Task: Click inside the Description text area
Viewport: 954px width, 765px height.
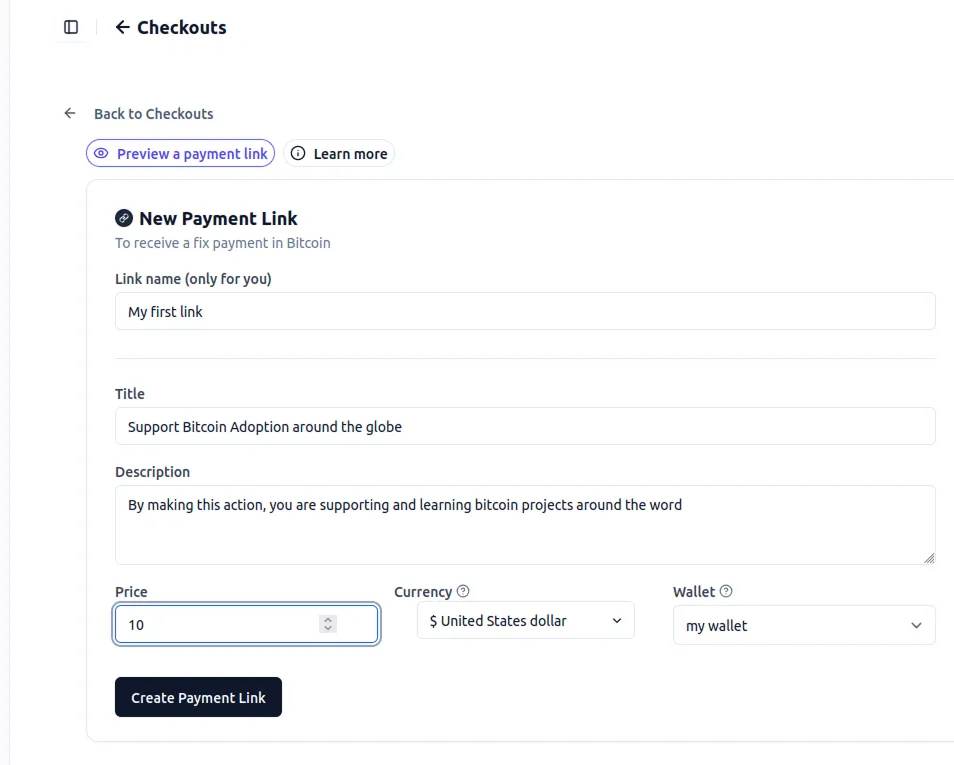Action: pos(525,524)
